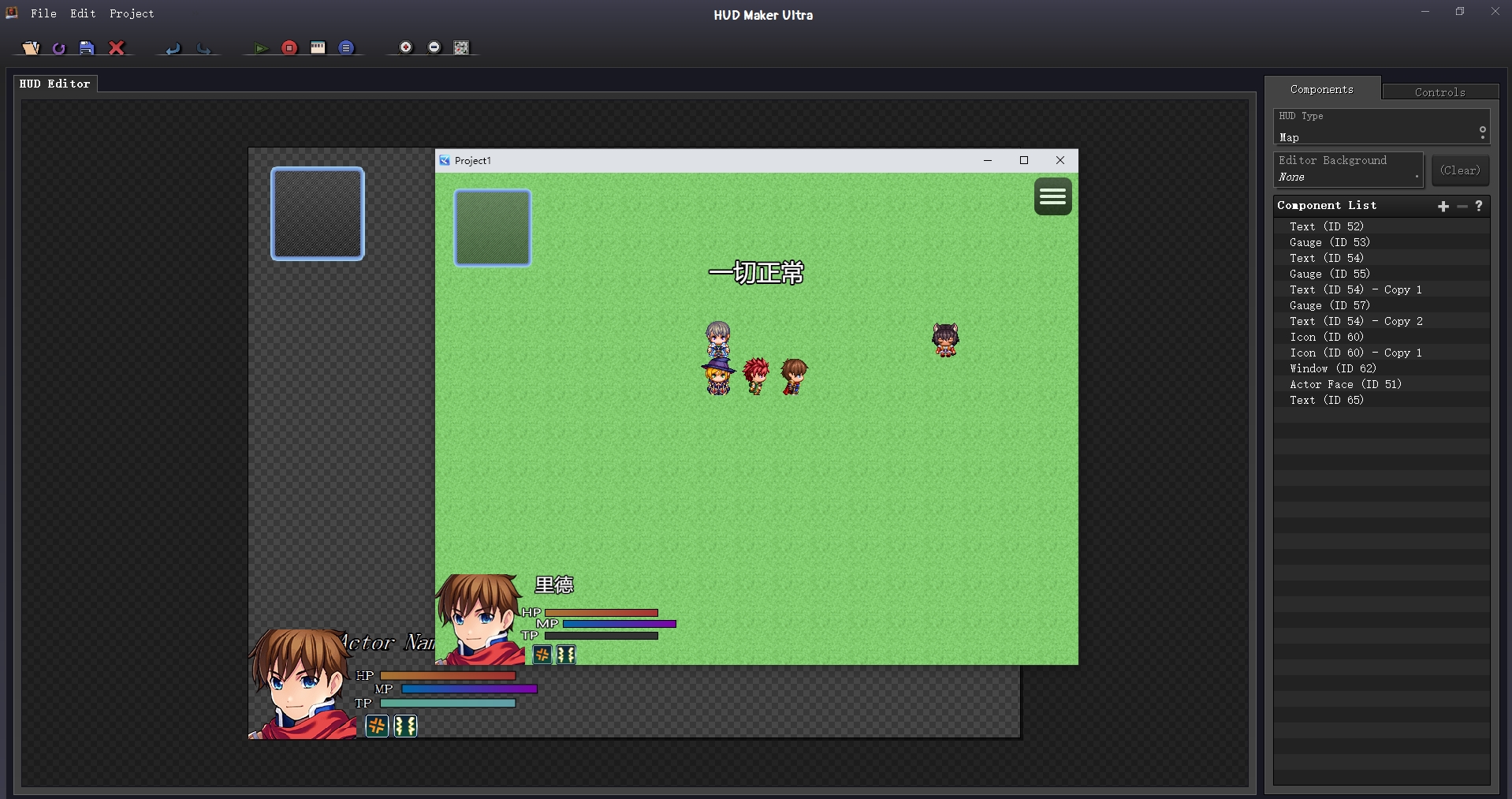Zoom in with the plus magnifier icon
The height and width of the screenshot is (799, 1512).
tap(405, 48)
